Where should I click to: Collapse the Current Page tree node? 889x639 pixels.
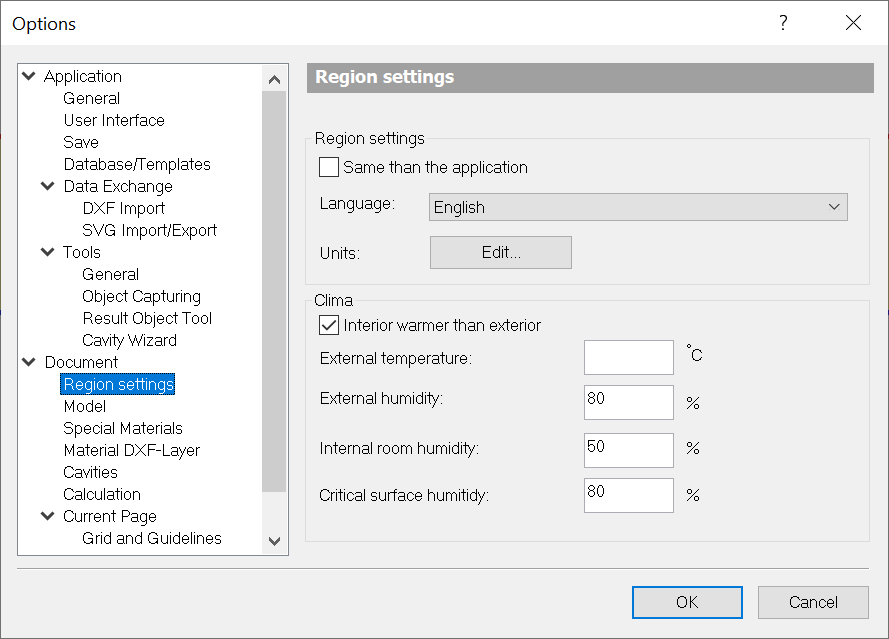click(48, 516)
